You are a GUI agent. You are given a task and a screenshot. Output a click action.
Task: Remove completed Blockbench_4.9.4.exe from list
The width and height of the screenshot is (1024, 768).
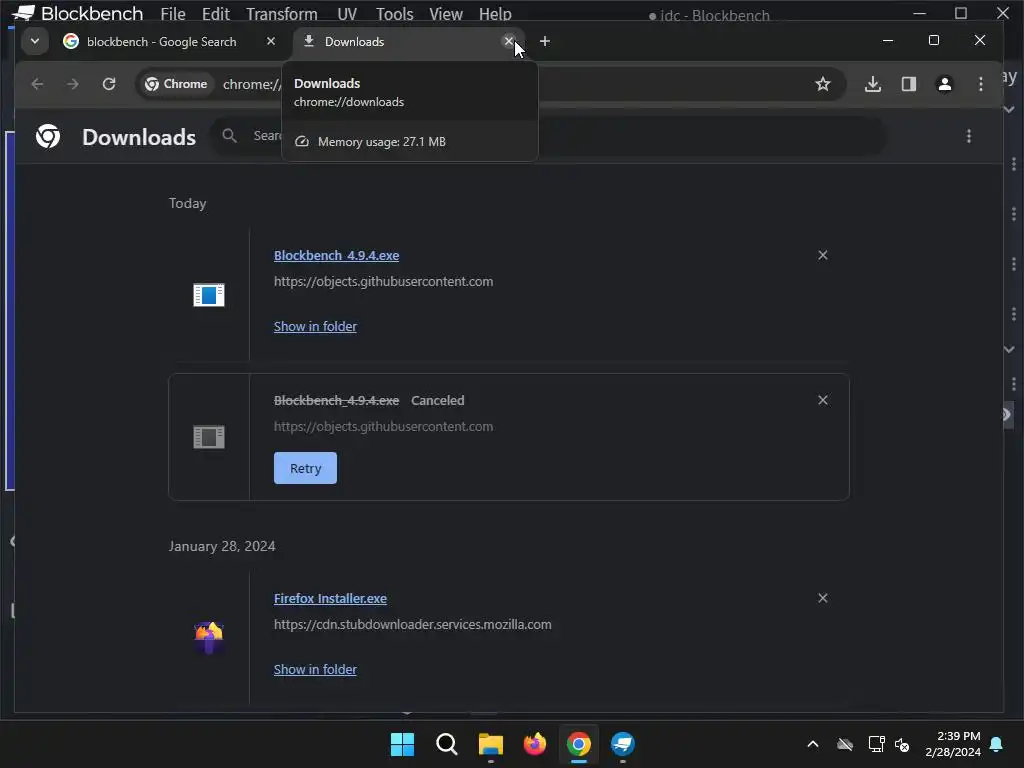(x=823, y=255)
